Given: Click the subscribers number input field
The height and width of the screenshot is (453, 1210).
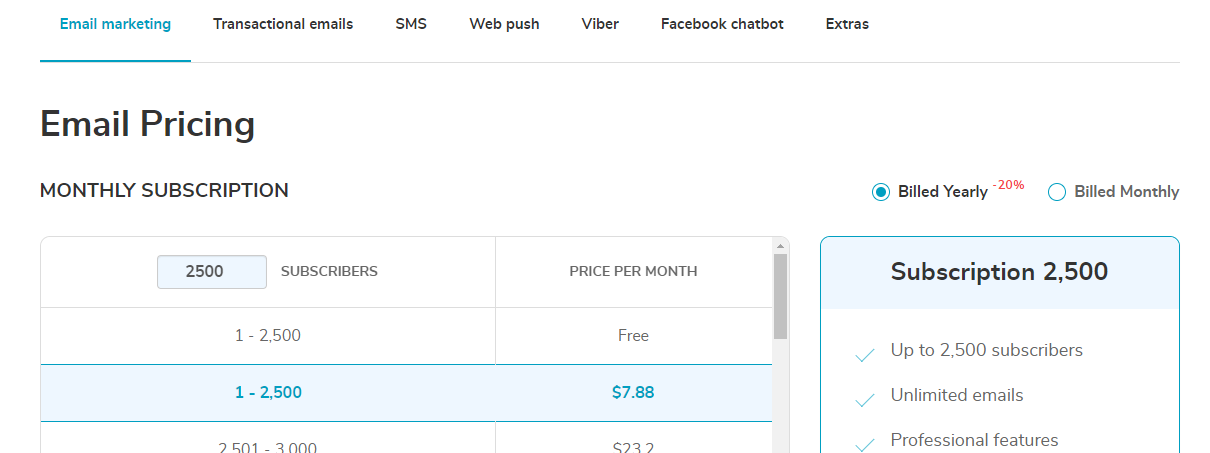Looking at the screenshot, I should click(212, 272).
